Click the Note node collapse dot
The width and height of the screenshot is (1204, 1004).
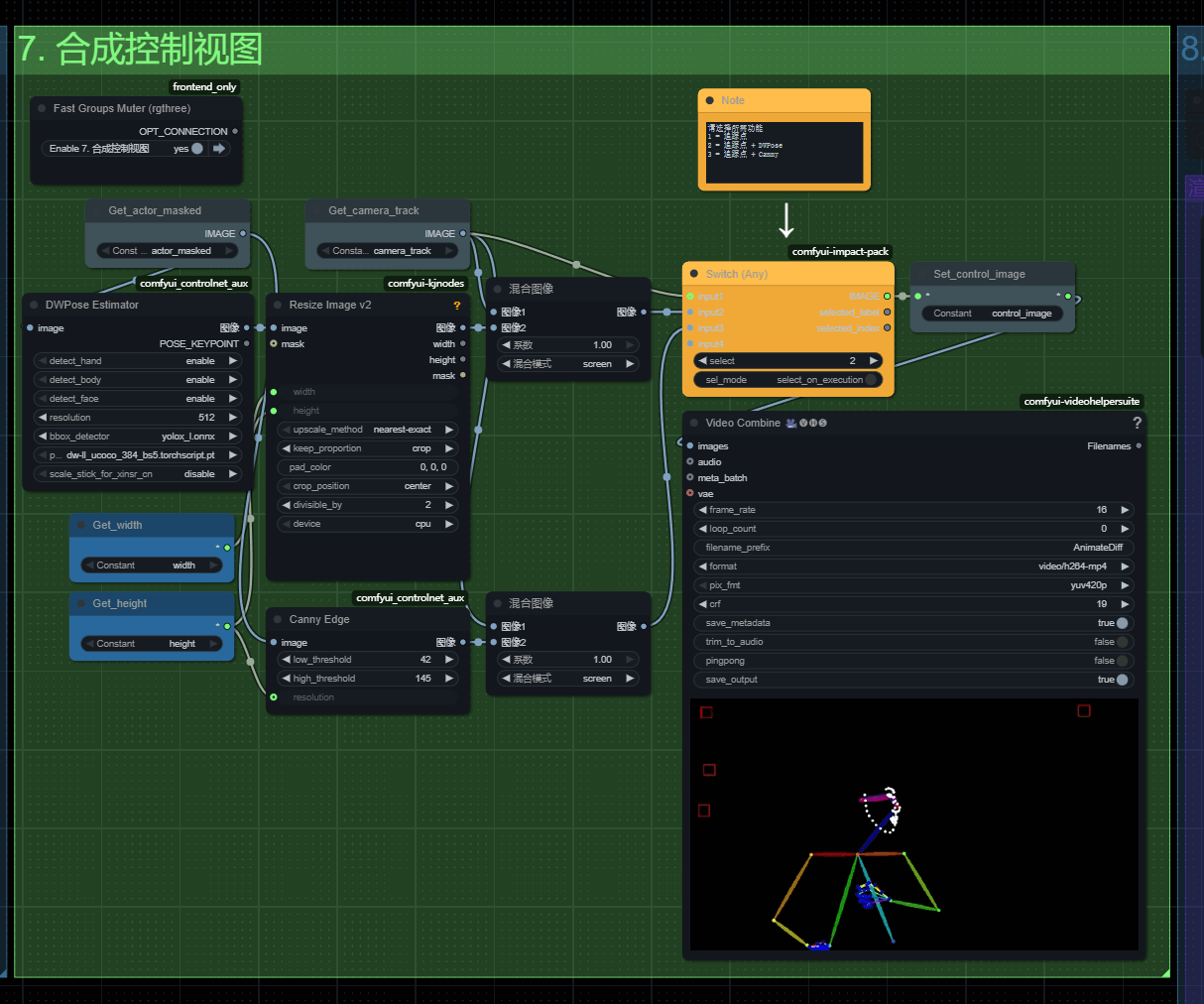pos(709,101)
